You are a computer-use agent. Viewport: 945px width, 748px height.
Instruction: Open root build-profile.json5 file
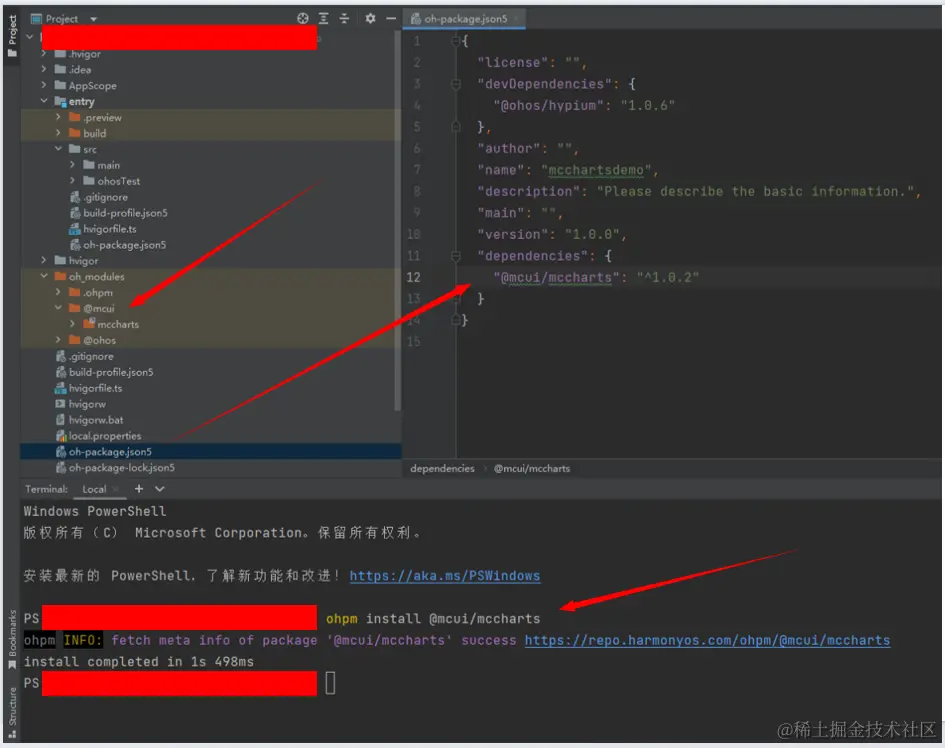coord(111,372)
